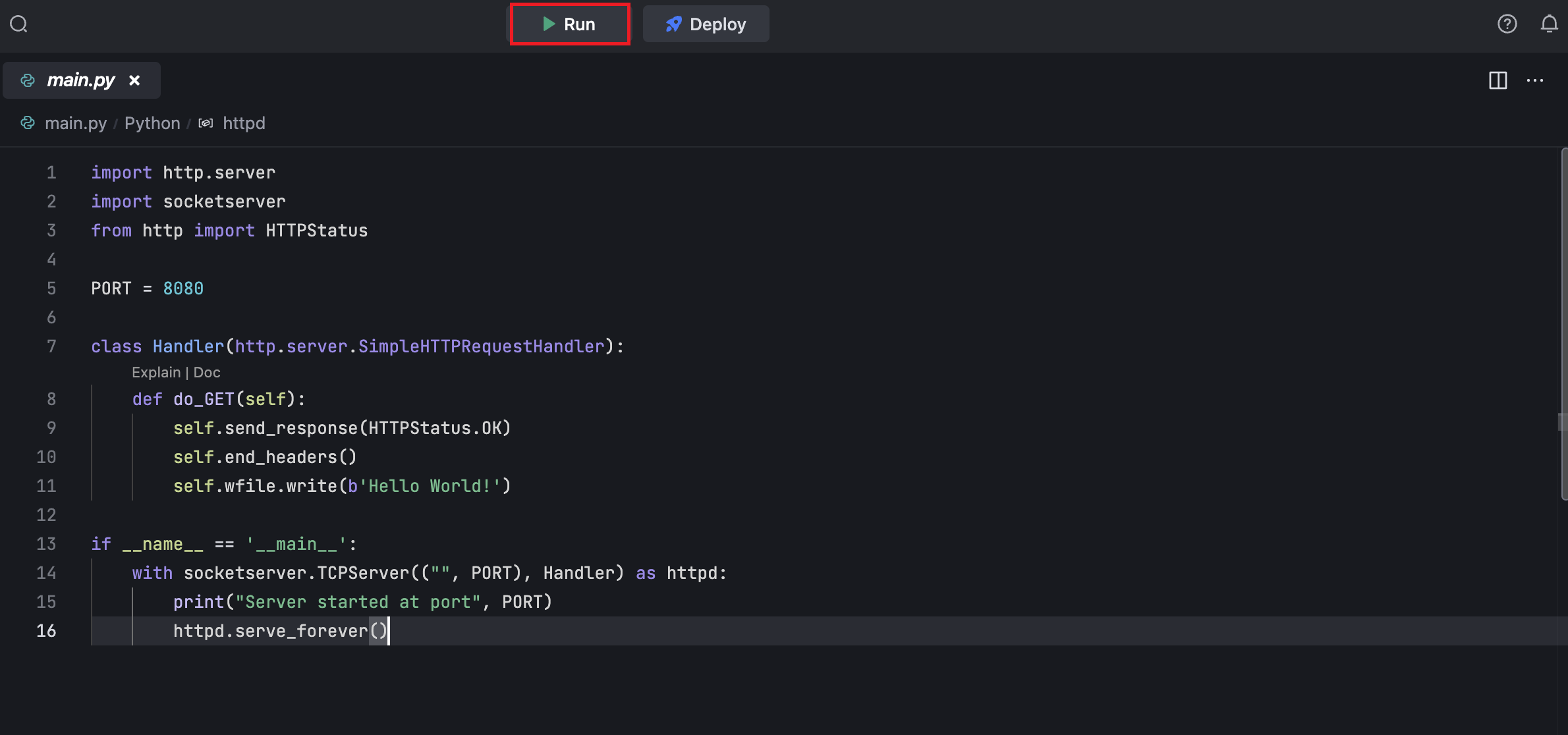Open the Python breadcrumb segment

(x=152, y=123)
